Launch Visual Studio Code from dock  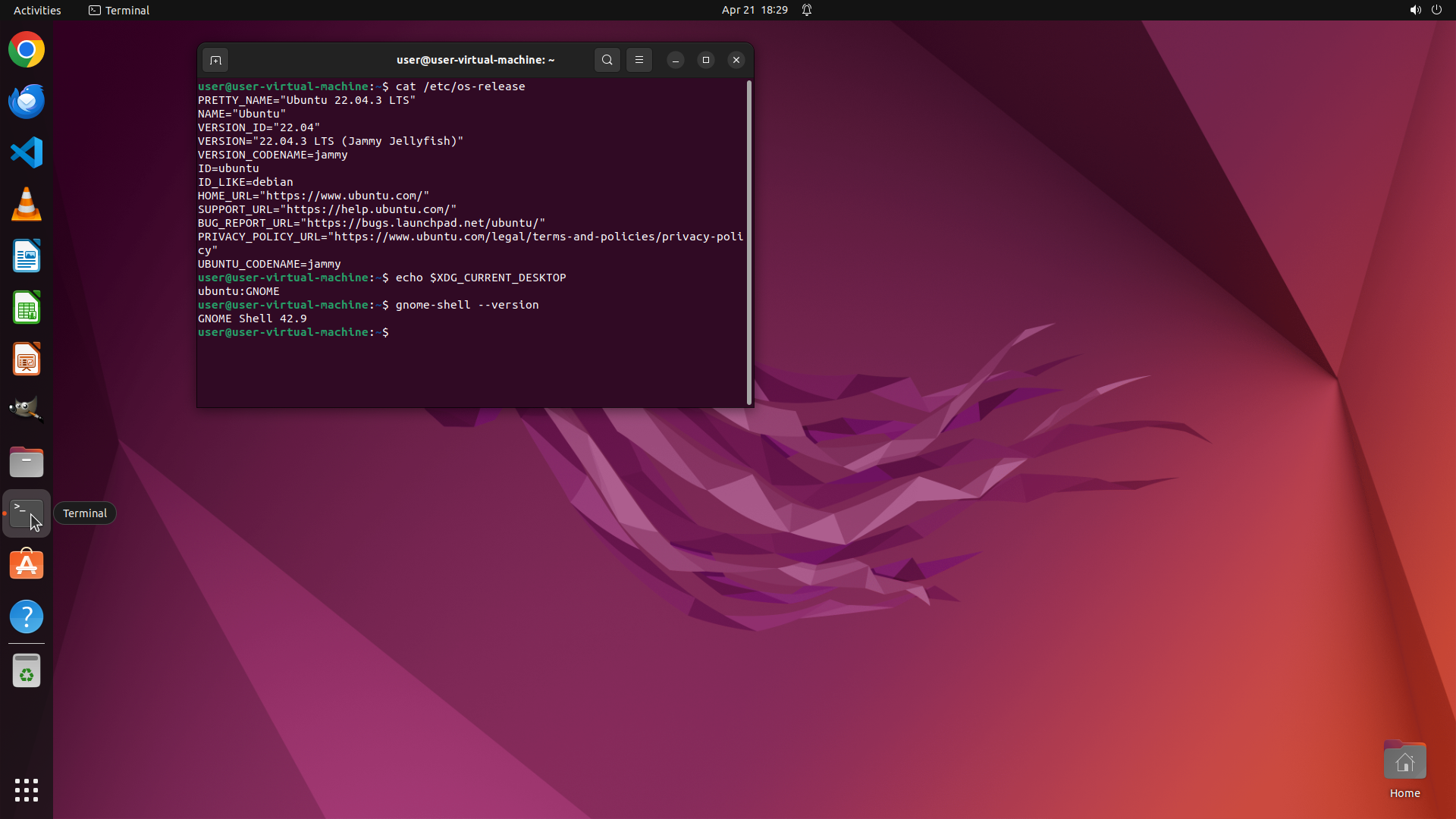(x=27, y=153)
